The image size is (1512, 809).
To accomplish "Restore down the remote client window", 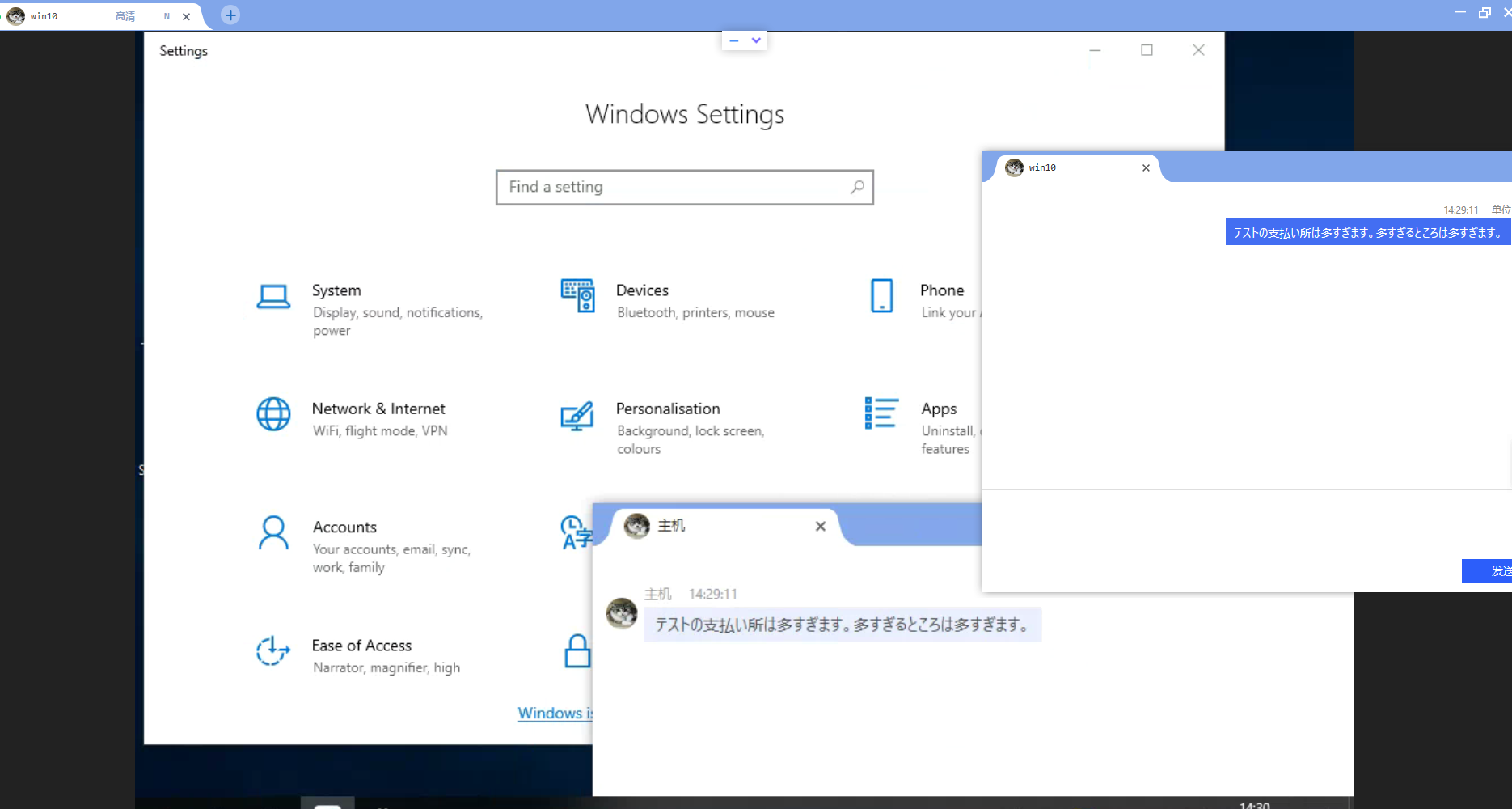I will pyautogui.click(x=1485, y=12).
